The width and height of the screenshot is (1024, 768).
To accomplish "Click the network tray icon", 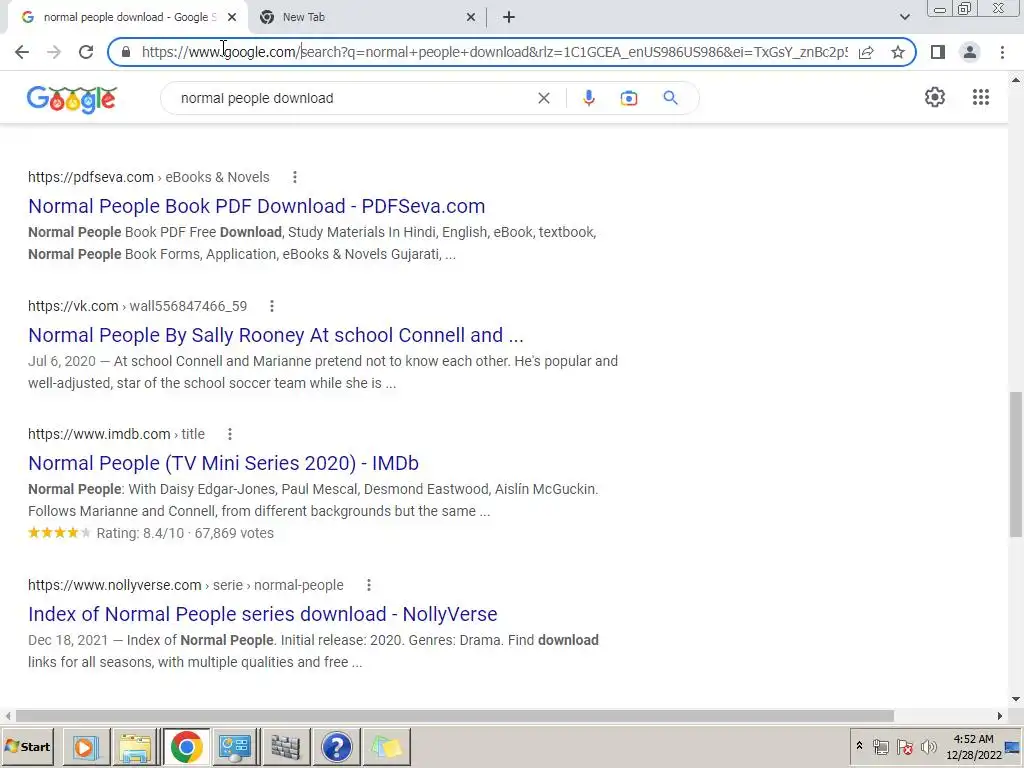I will point(880,746).
